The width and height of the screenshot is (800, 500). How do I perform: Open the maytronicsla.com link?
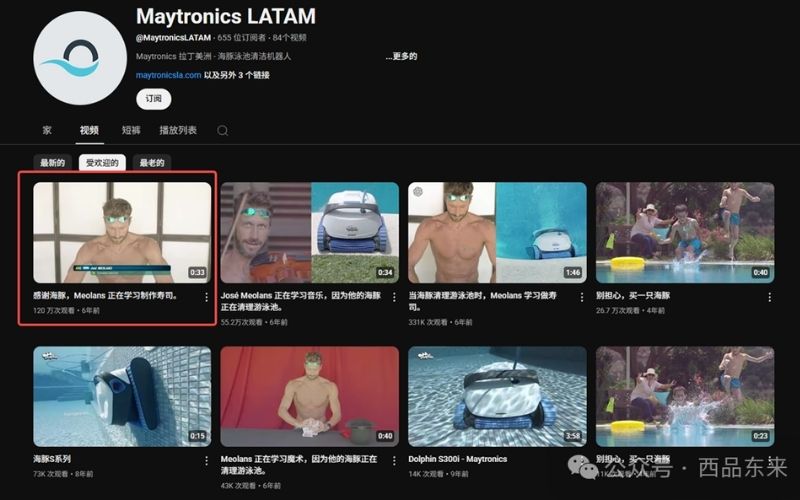coord(168,75)
